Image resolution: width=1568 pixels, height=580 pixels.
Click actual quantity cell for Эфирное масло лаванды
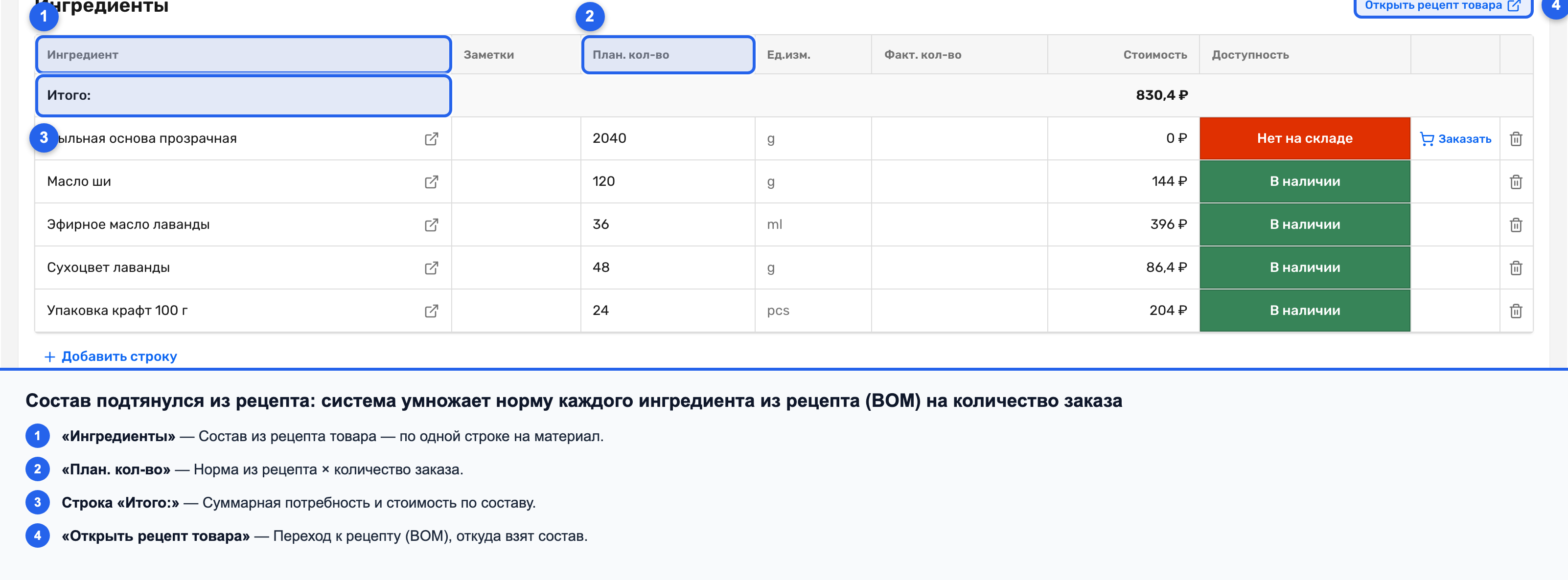pos(959,224)
